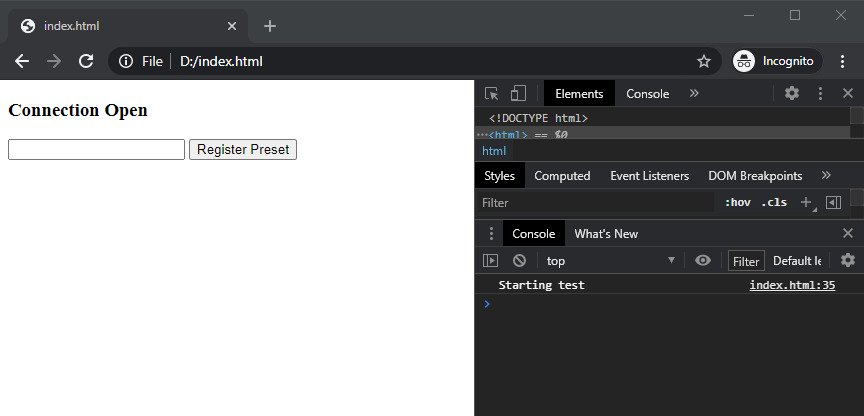
Task: Show more DevTools panels with the chevron
Action: (x=694, y=93)
